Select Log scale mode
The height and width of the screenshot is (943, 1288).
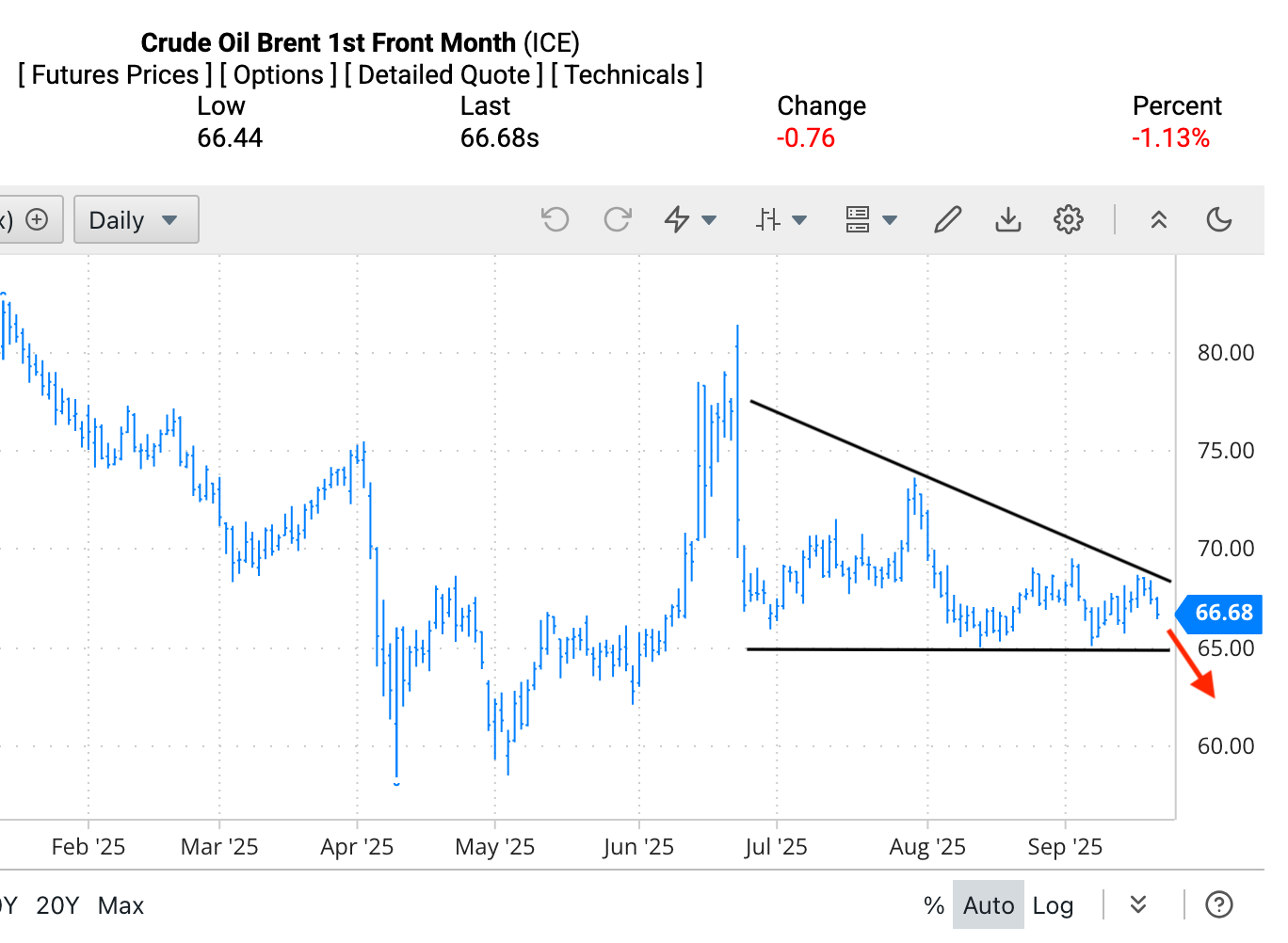1053,905
